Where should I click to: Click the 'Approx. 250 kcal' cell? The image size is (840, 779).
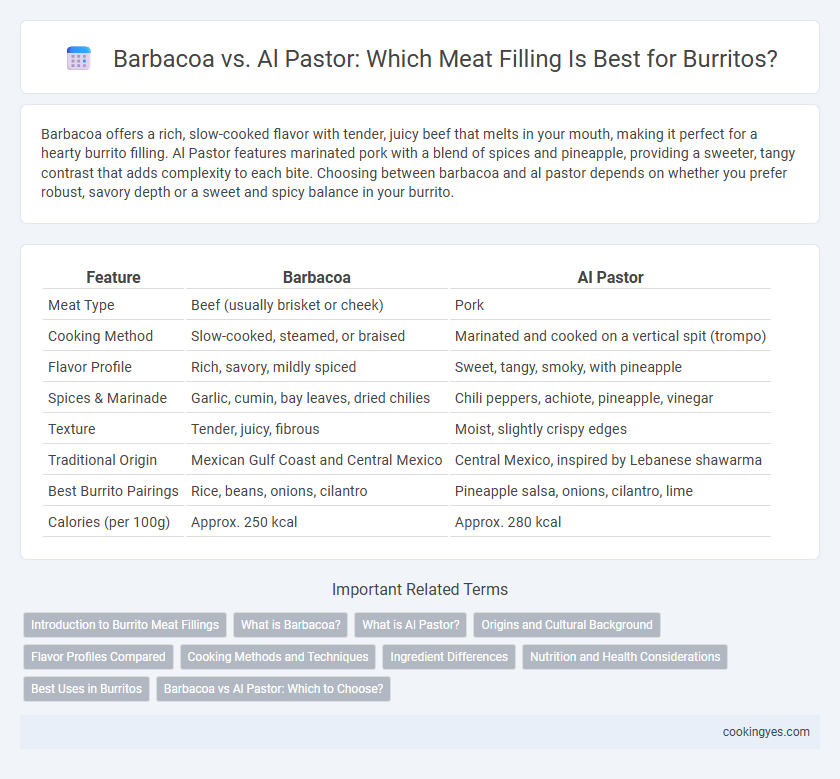(317, 522)
